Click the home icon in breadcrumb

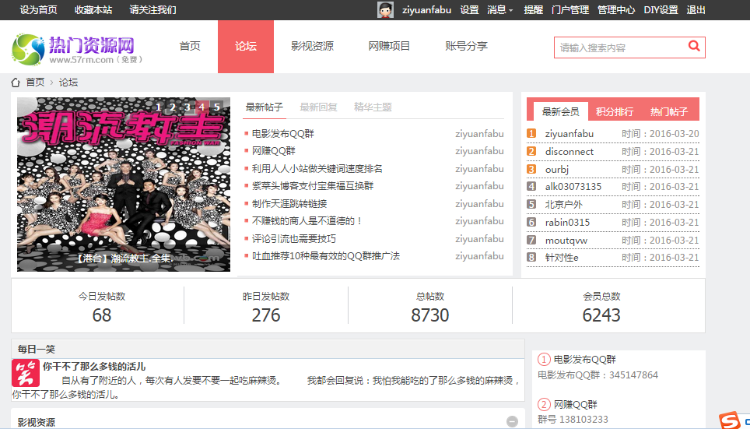[x=16, y=83]
